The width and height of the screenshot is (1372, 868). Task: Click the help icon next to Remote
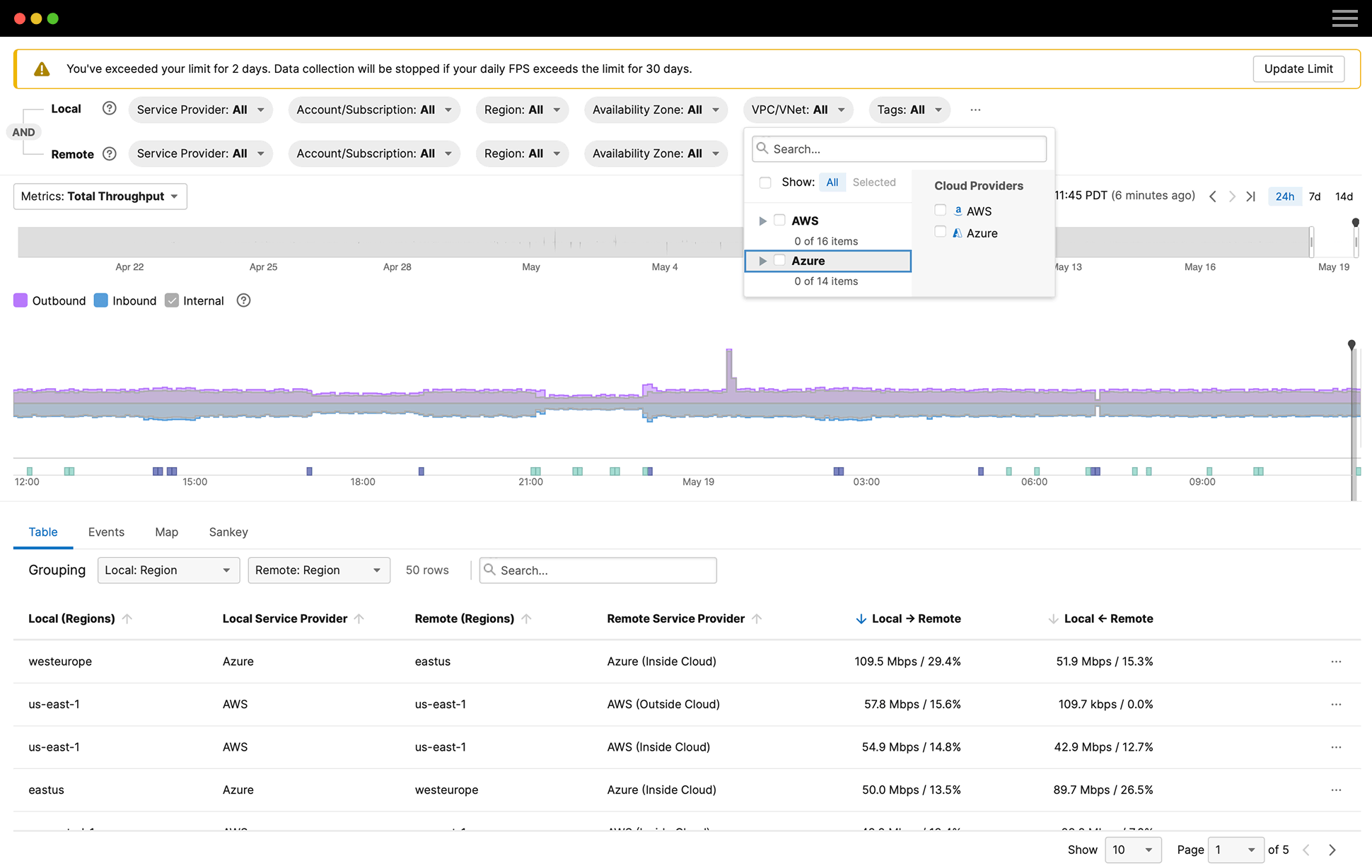[x=109, y=153]
